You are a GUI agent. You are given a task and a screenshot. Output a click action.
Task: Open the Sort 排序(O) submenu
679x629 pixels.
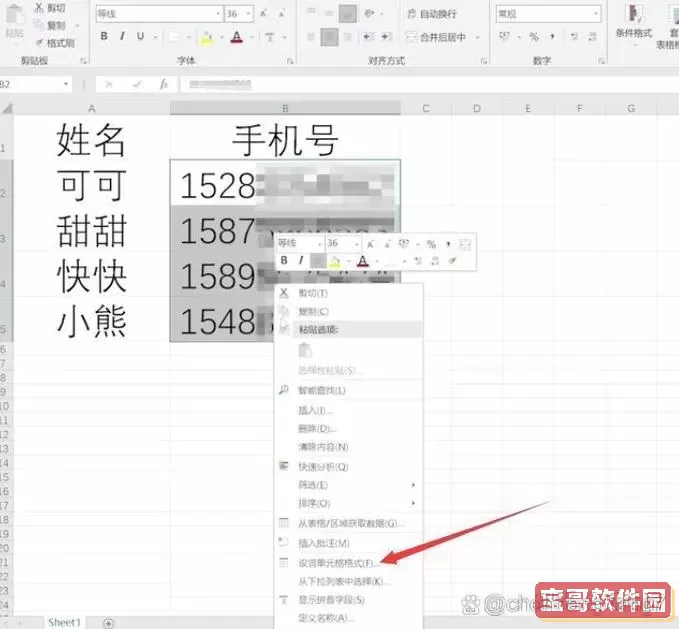[349, 503]
